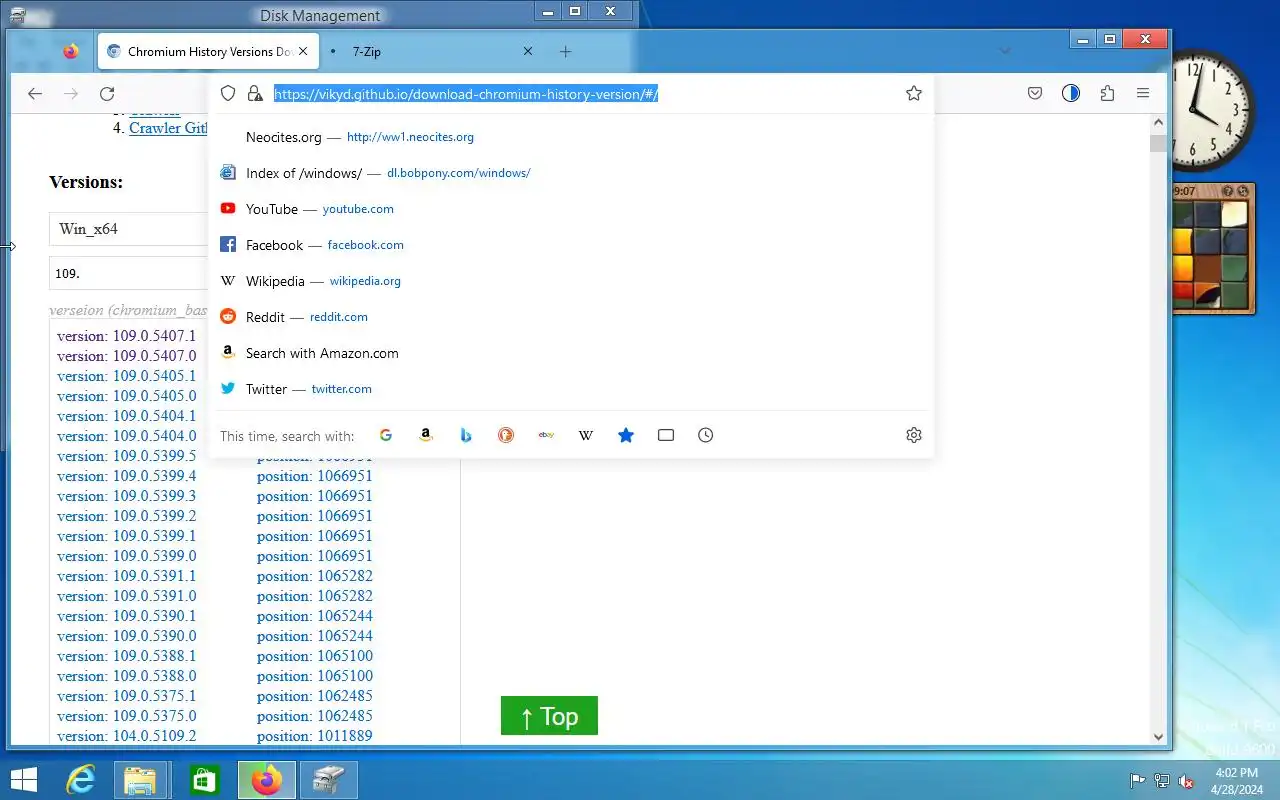Click the shield tracking protection icon
Image resolution: width=1280 pixels, height=800 pixels.
(x=228, y=93)
